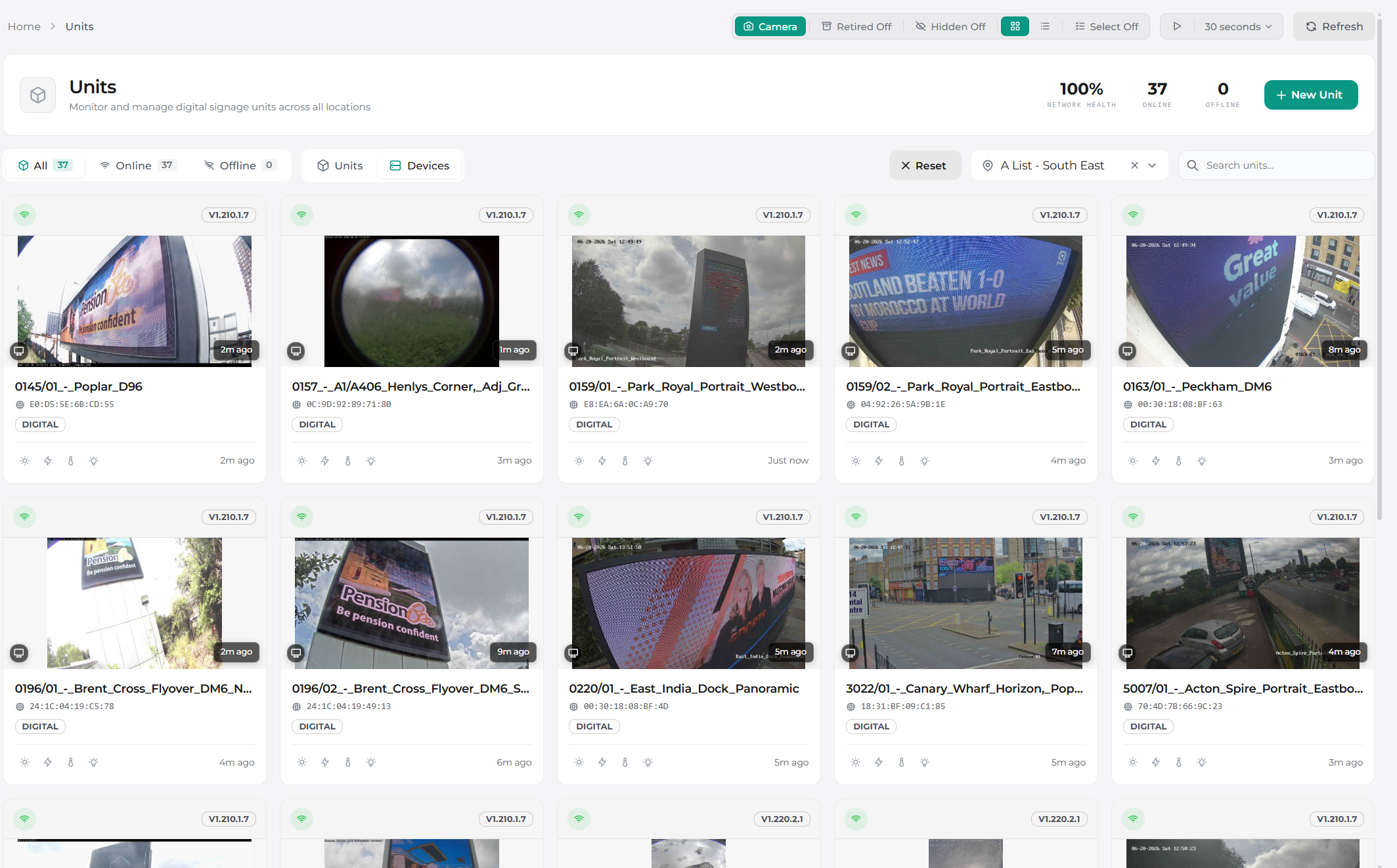The width and height of the screenshot is (1397, 868).
Task: Toggle Hidden Off filter
Action: point(950,26)
